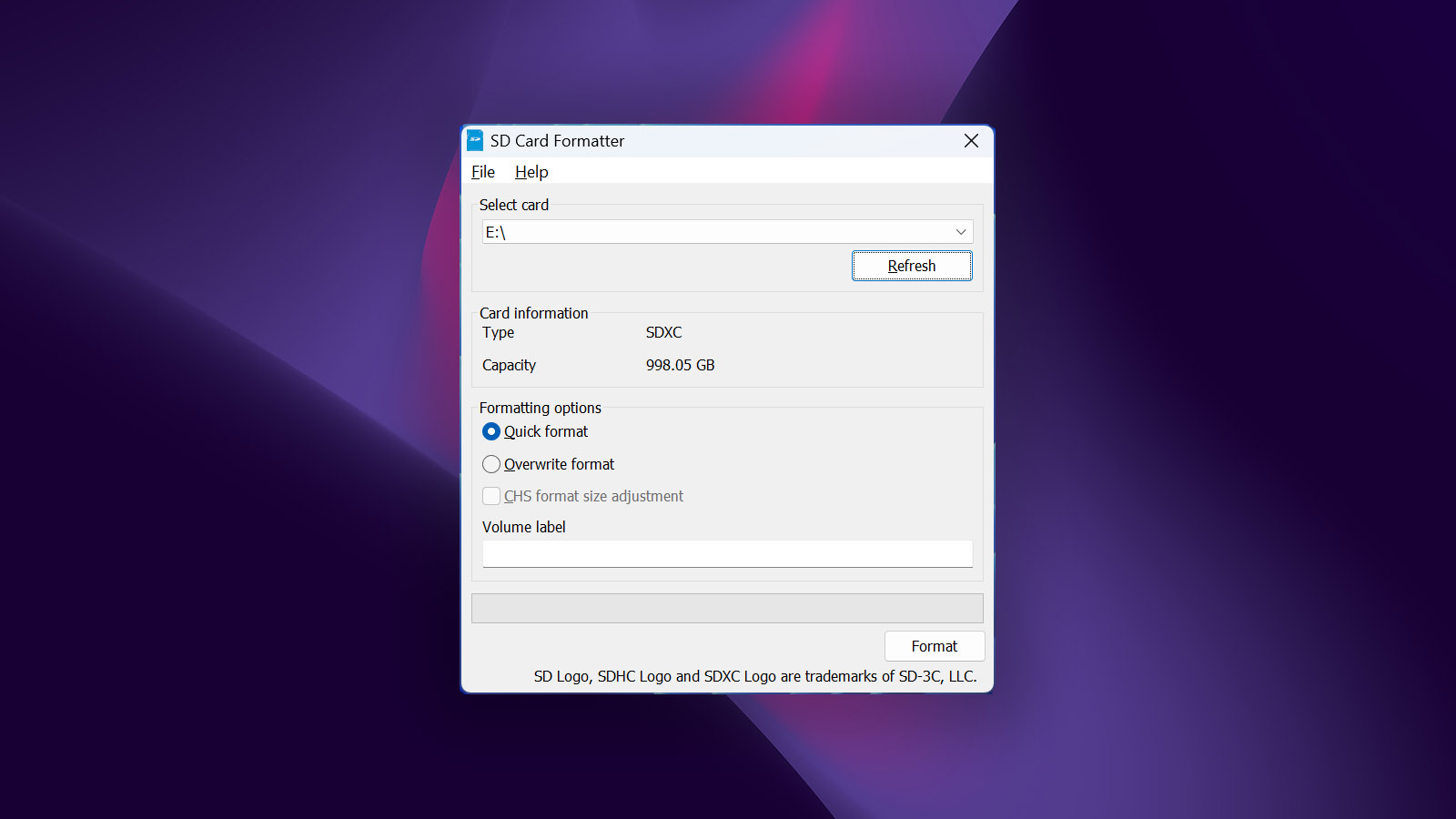
Task: Select the Overwrite format option
Action: pos(549,464)
